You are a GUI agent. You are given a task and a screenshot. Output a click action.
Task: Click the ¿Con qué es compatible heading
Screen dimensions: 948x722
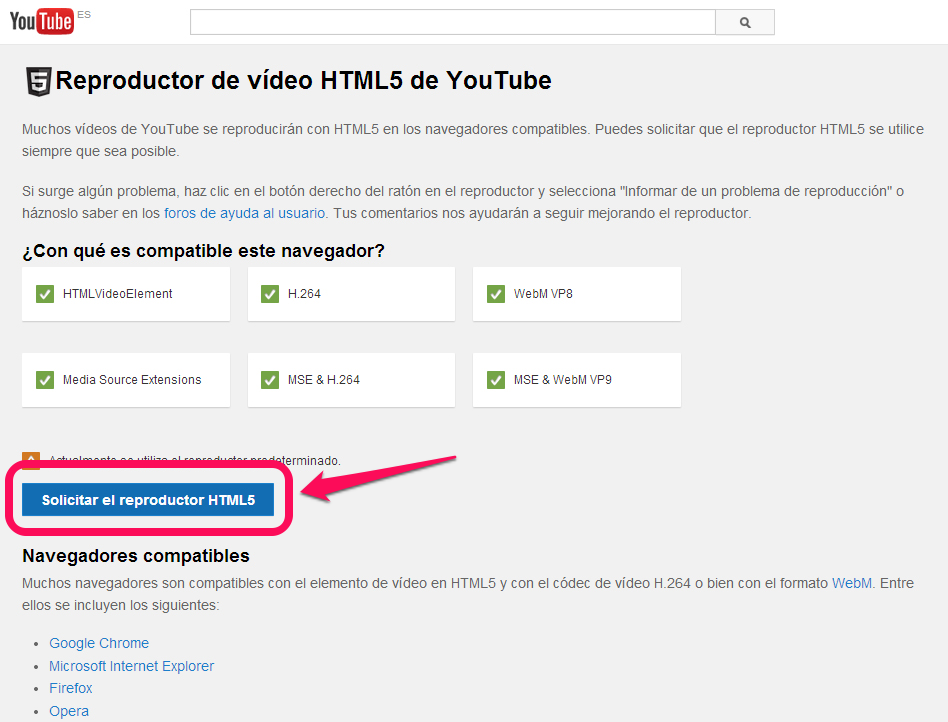203,250
